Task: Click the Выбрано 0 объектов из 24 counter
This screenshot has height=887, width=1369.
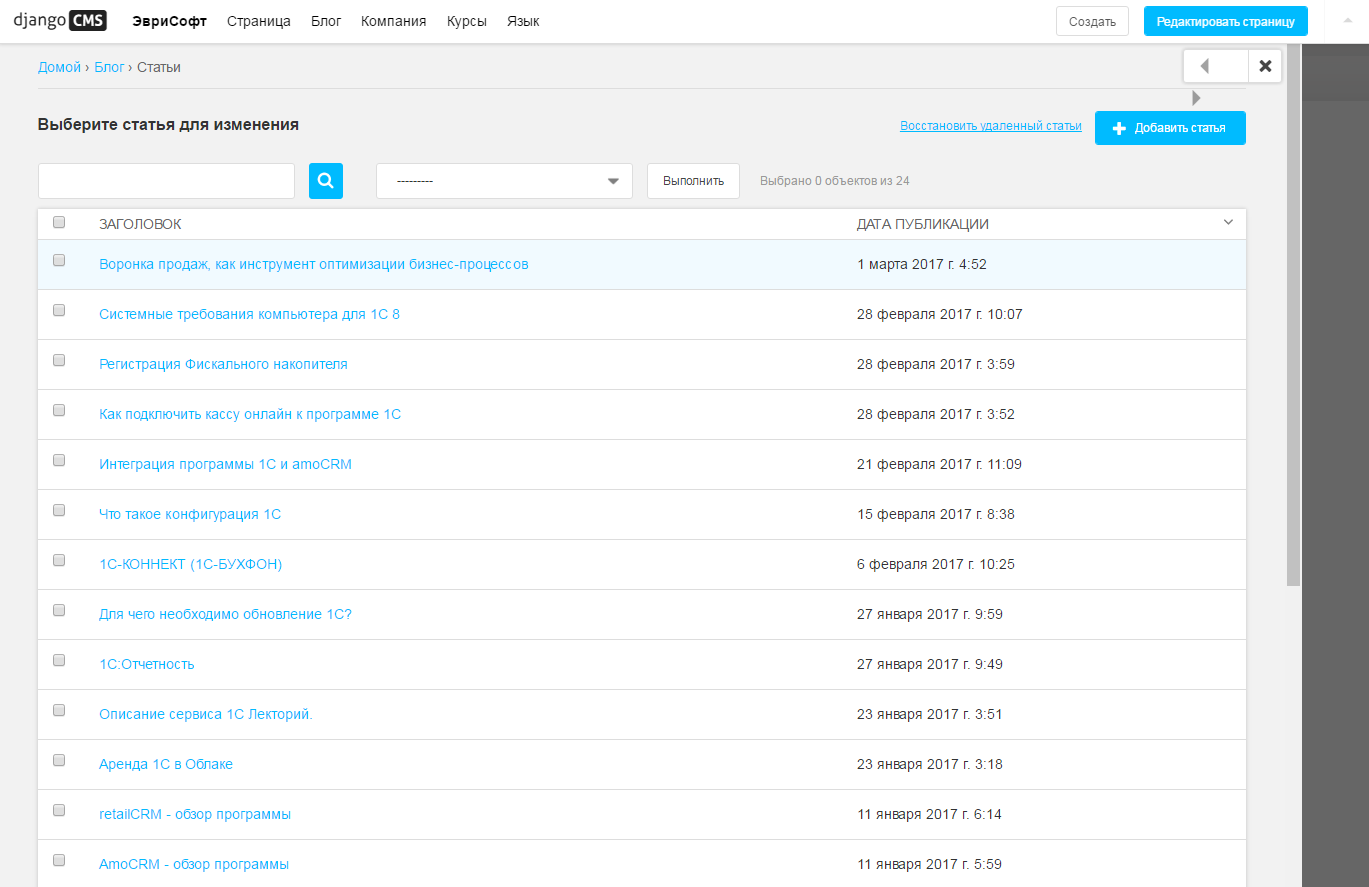Action: 835,181
